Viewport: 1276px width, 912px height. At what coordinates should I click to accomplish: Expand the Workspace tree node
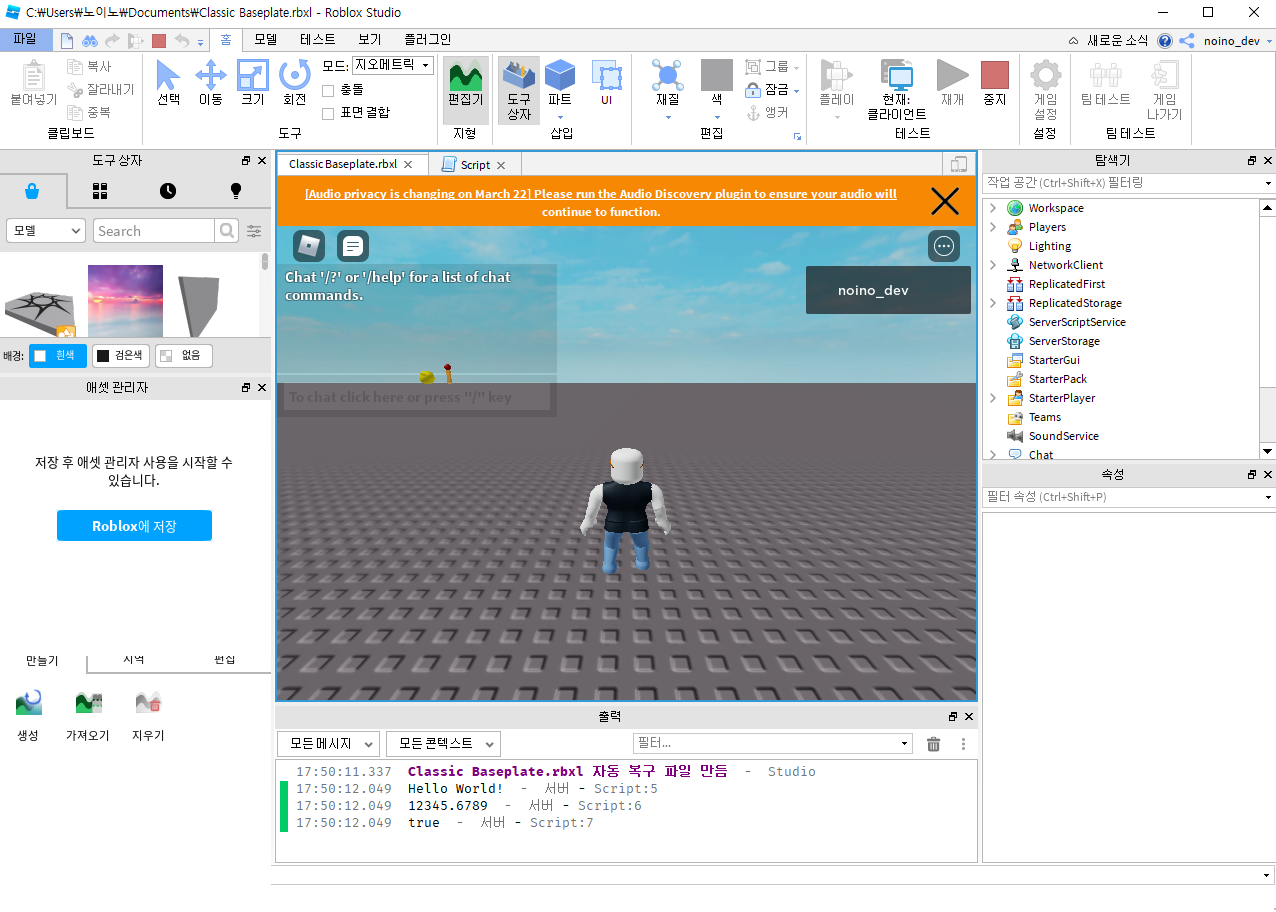point(993,208)
